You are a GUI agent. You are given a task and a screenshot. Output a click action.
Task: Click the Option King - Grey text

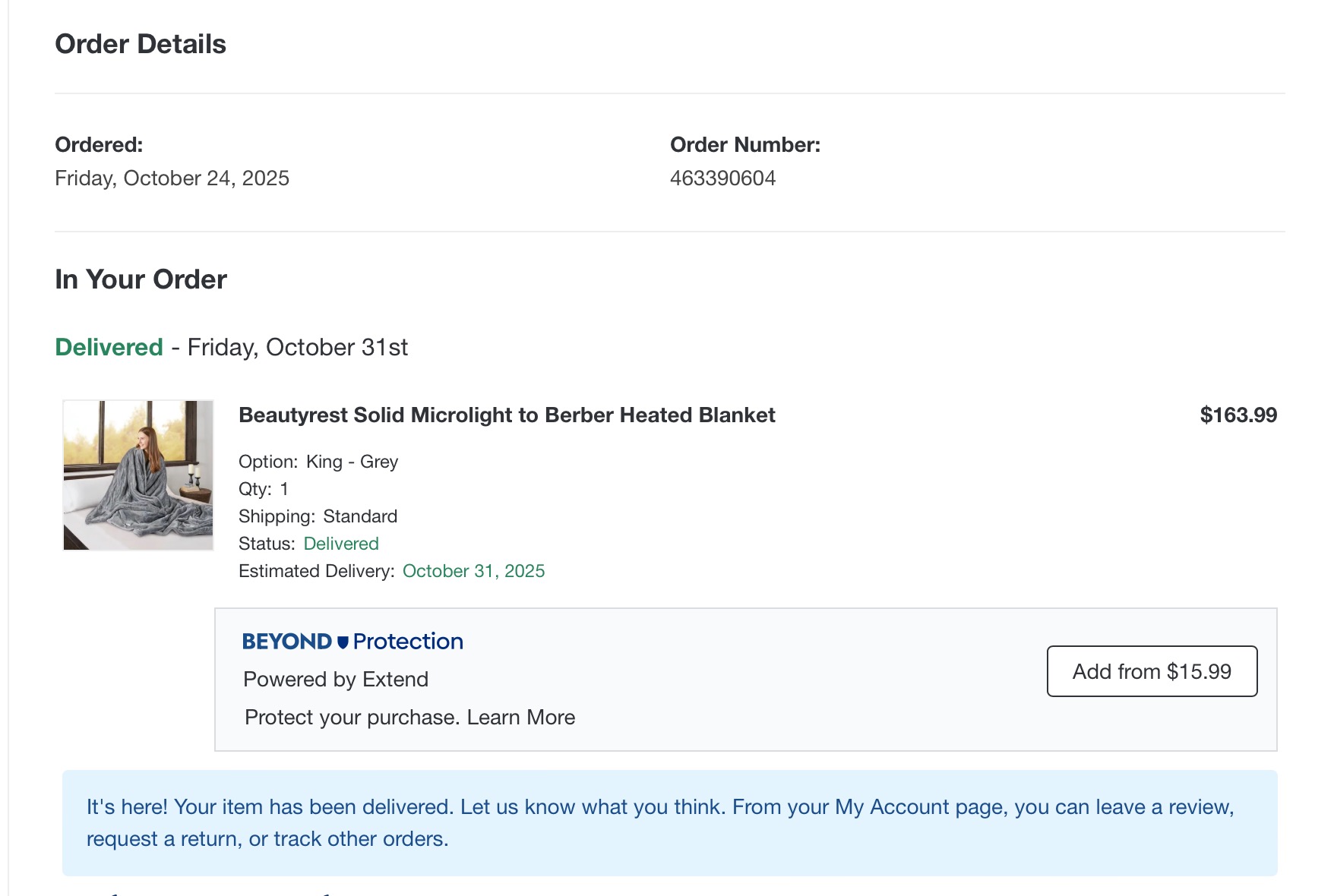pyautogui.click(x=318, y=462)
